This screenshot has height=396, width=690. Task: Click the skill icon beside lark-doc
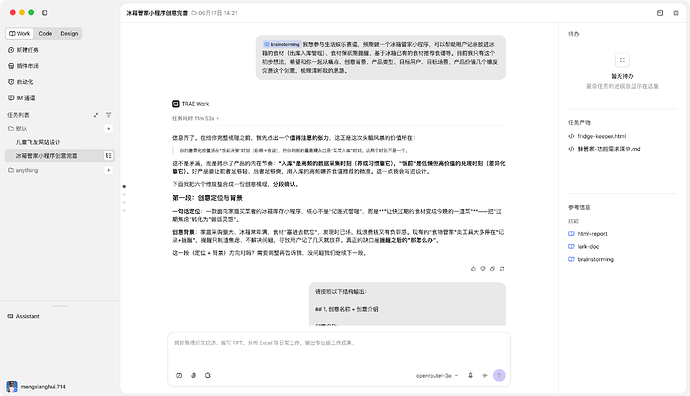coord(571,246)
